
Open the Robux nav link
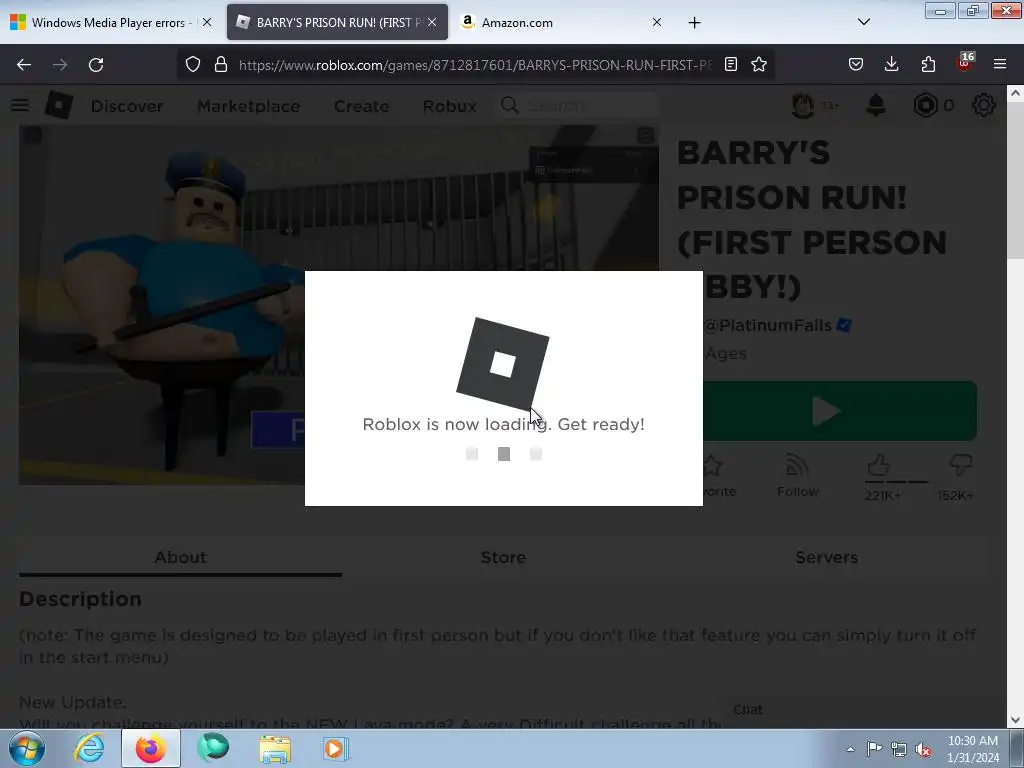click(450, 106)
